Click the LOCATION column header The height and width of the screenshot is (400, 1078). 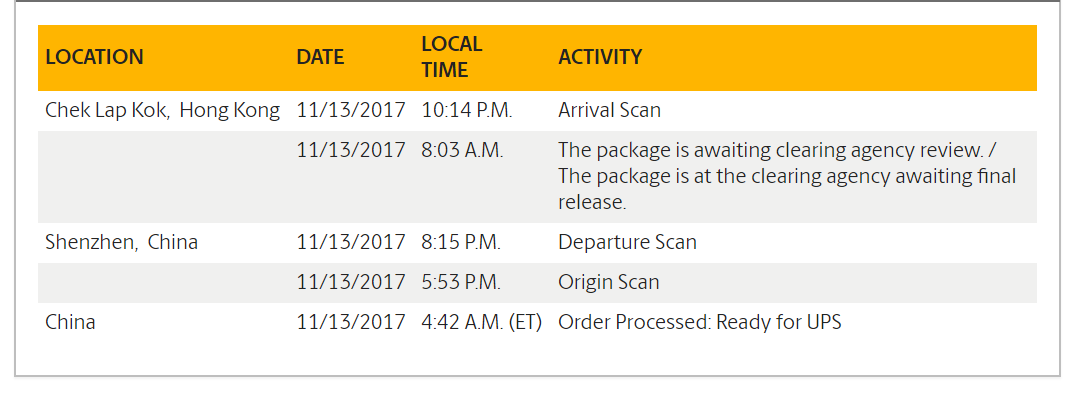[94, 57]
